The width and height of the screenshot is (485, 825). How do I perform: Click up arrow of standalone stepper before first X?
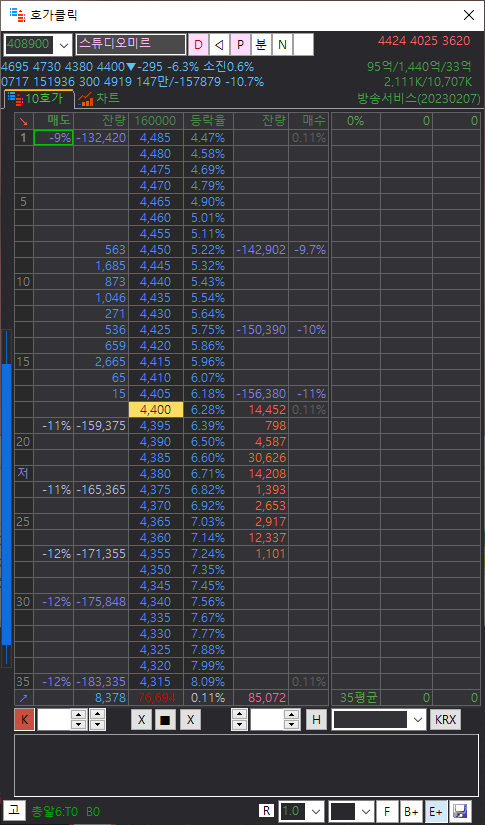point(97,715)
